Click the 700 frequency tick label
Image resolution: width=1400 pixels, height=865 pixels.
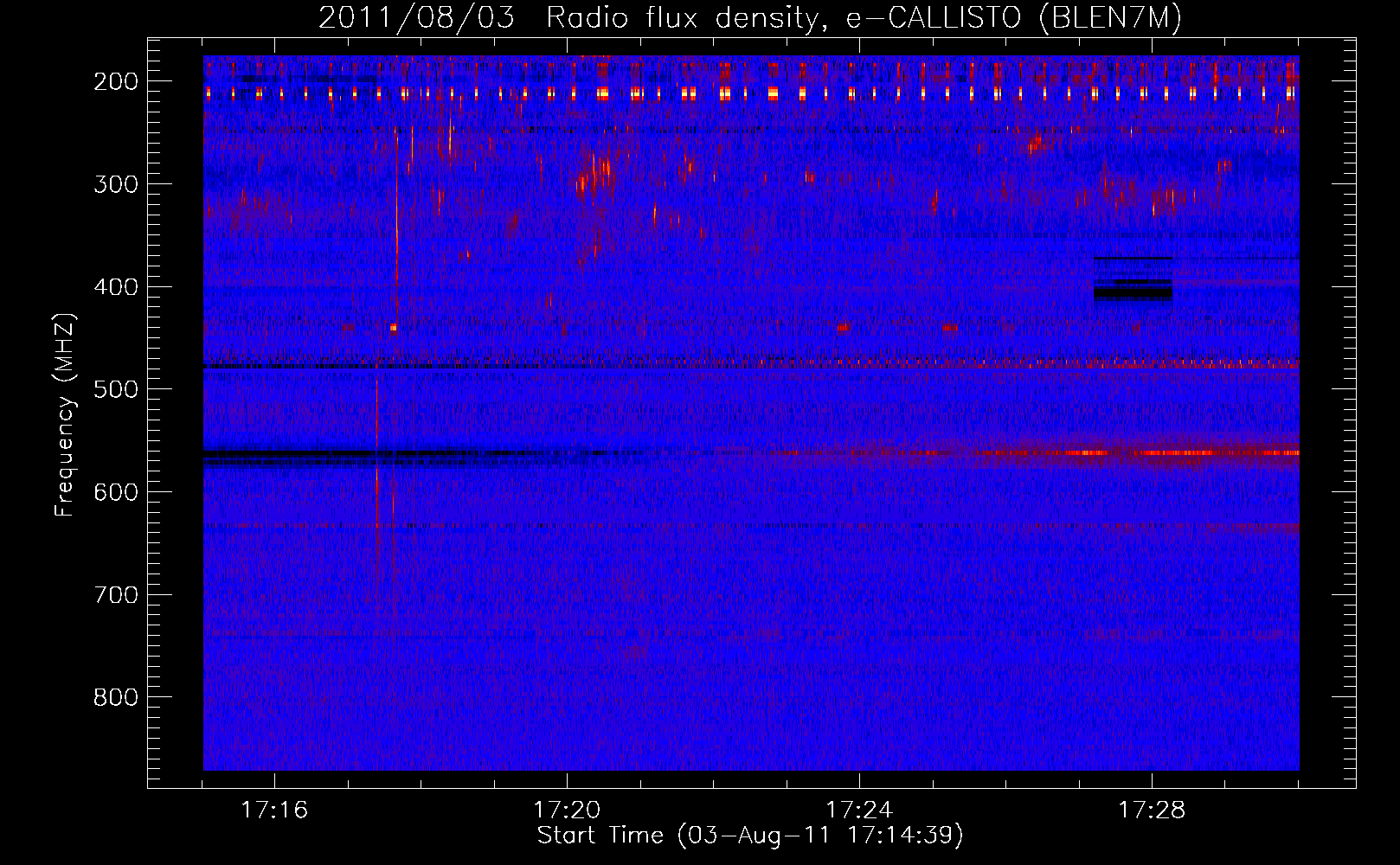pos(115,596)
